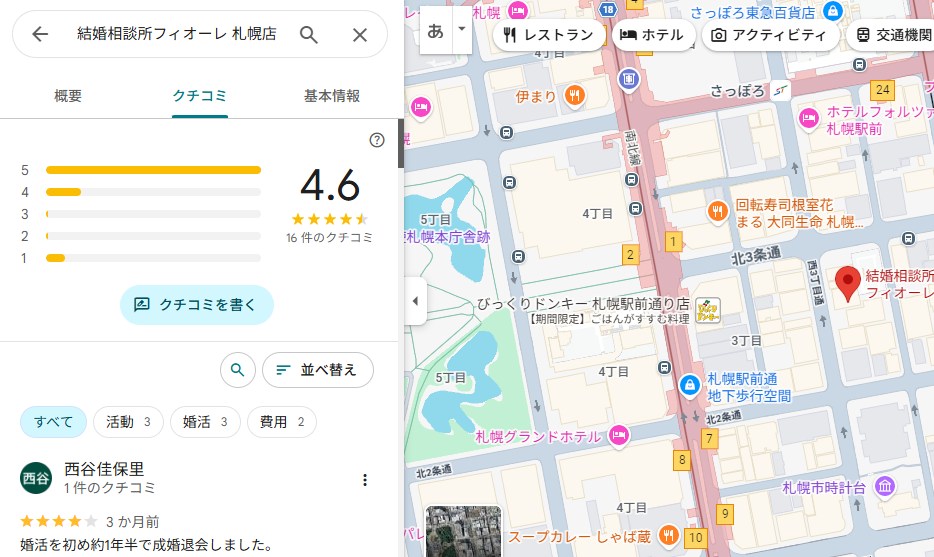This screenshot has height=557, width=934.
Task: Search within reviews using magnifier button
Action: pos(237,370)
